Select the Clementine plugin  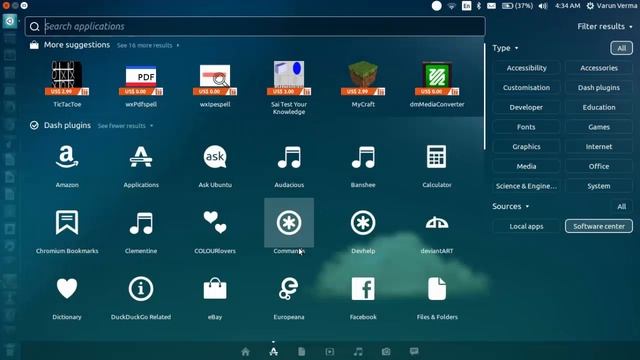click(x=141, y=223)
